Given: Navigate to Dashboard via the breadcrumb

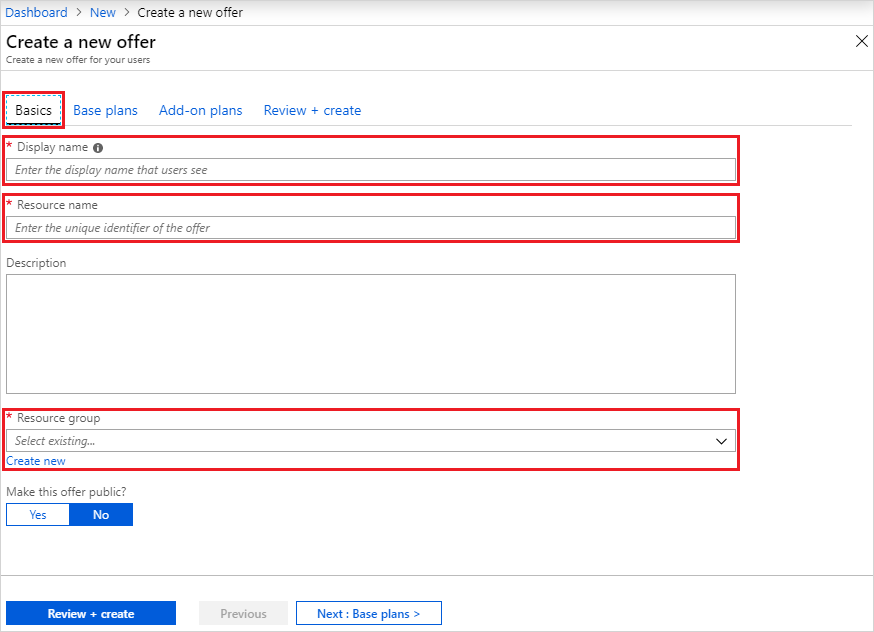Looking at the screenshot, I should click(x=36, y=12).
